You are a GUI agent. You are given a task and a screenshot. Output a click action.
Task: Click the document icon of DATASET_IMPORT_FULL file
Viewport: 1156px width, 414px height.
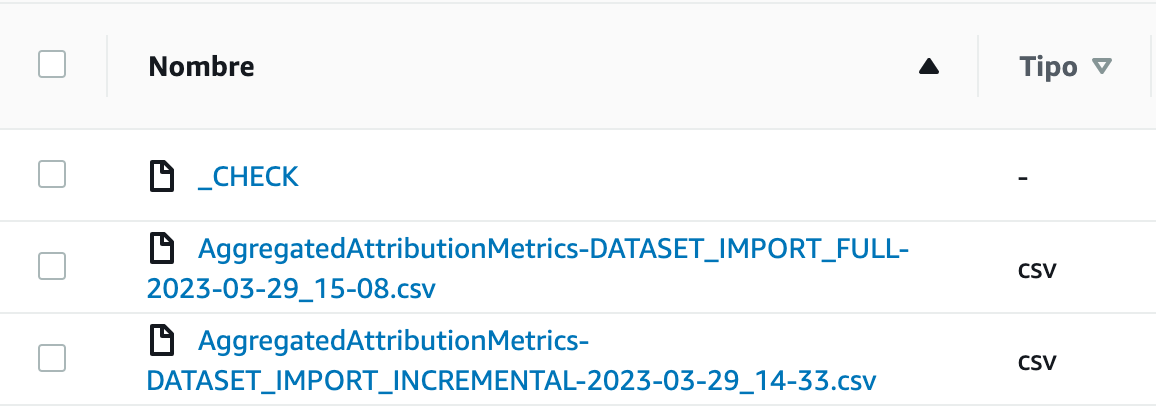[x=160, y=247]
